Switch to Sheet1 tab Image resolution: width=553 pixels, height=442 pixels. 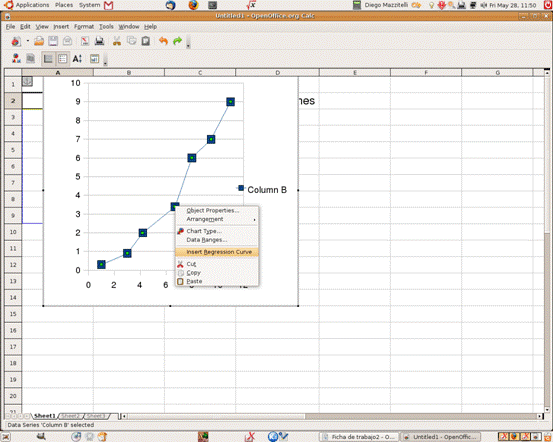tap(45, 416)
